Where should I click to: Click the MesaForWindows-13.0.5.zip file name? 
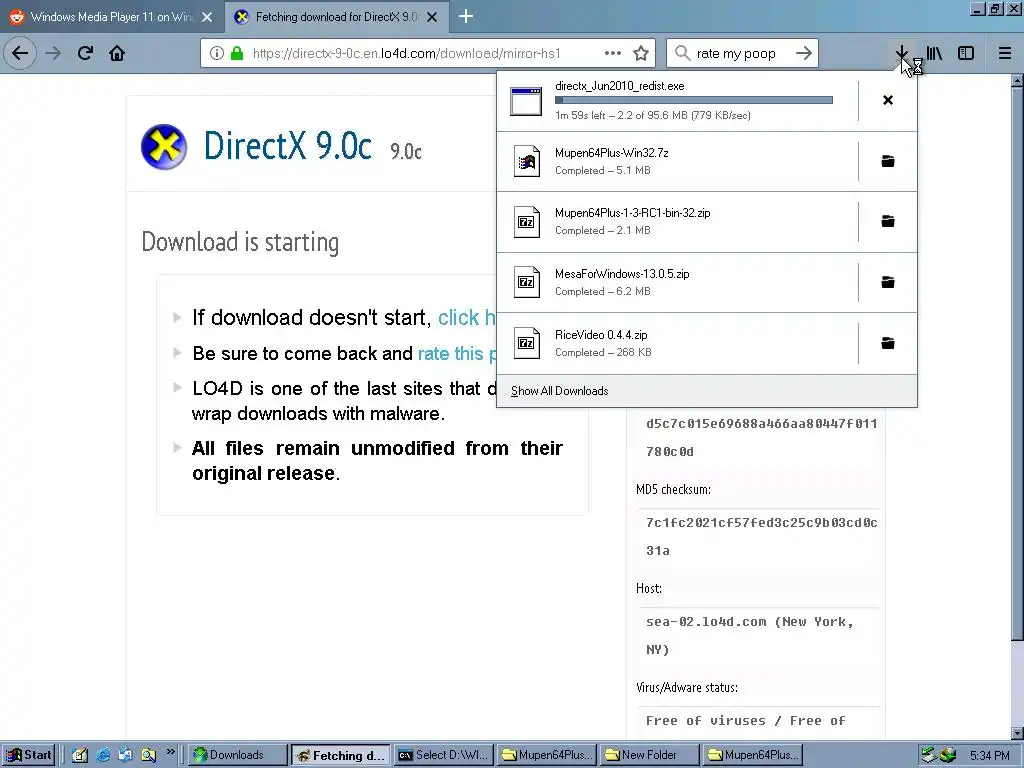pos(622,274)
